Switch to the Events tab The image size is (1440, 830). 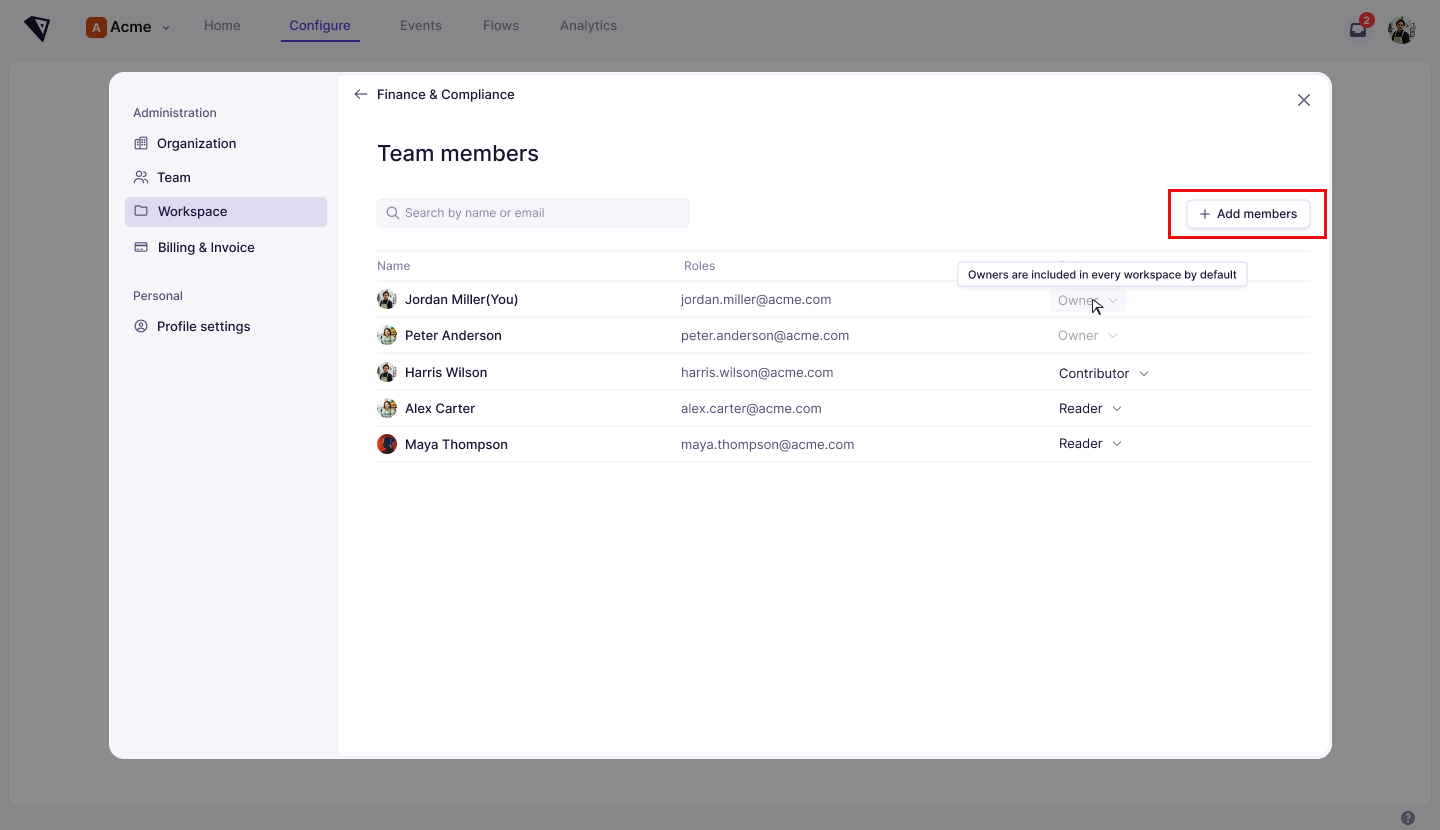point(421,26)
